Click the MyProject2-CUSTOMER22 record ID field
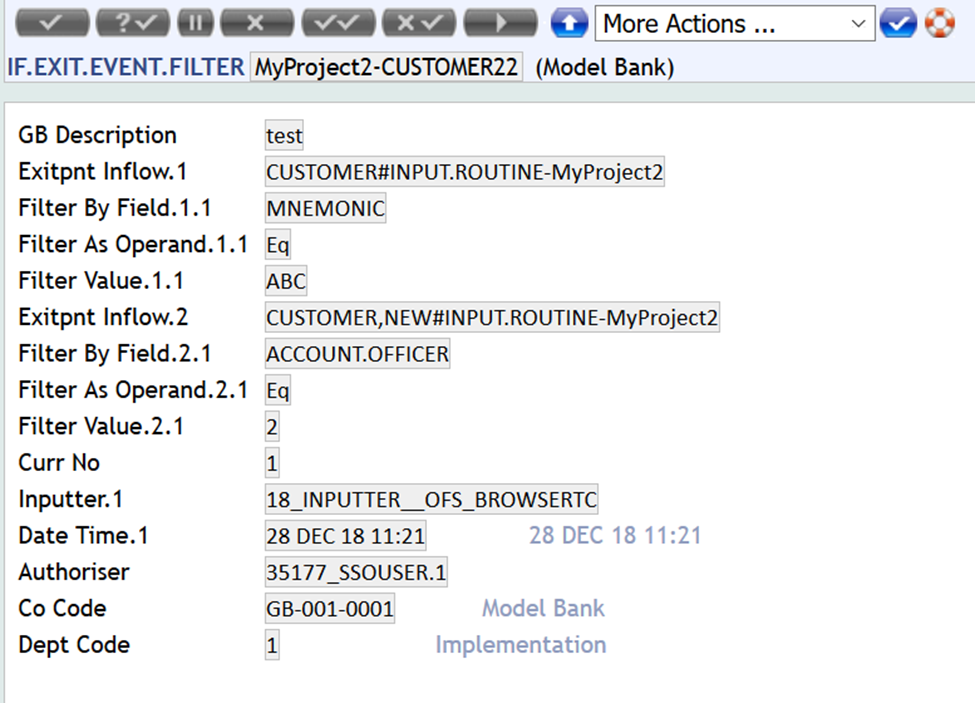The image size is (975, 703). (386, 68)
